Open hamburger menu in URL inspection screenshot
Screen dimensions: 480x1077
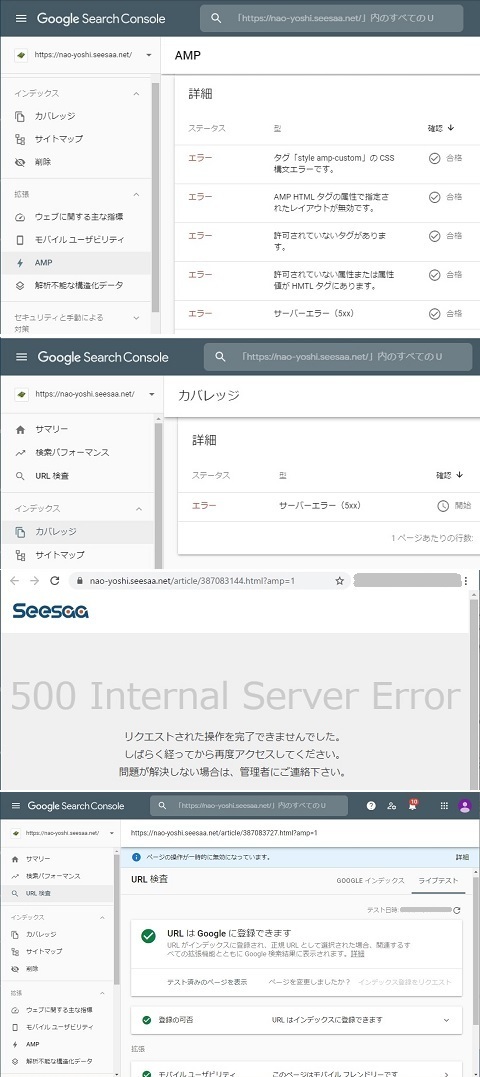click(16, 806)
